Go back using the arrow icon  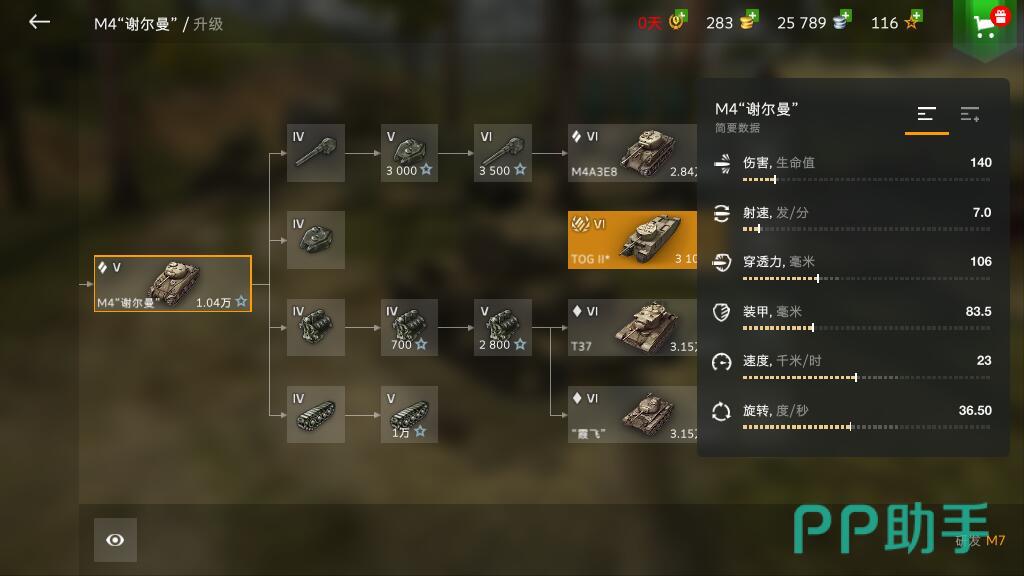point(39,22)
